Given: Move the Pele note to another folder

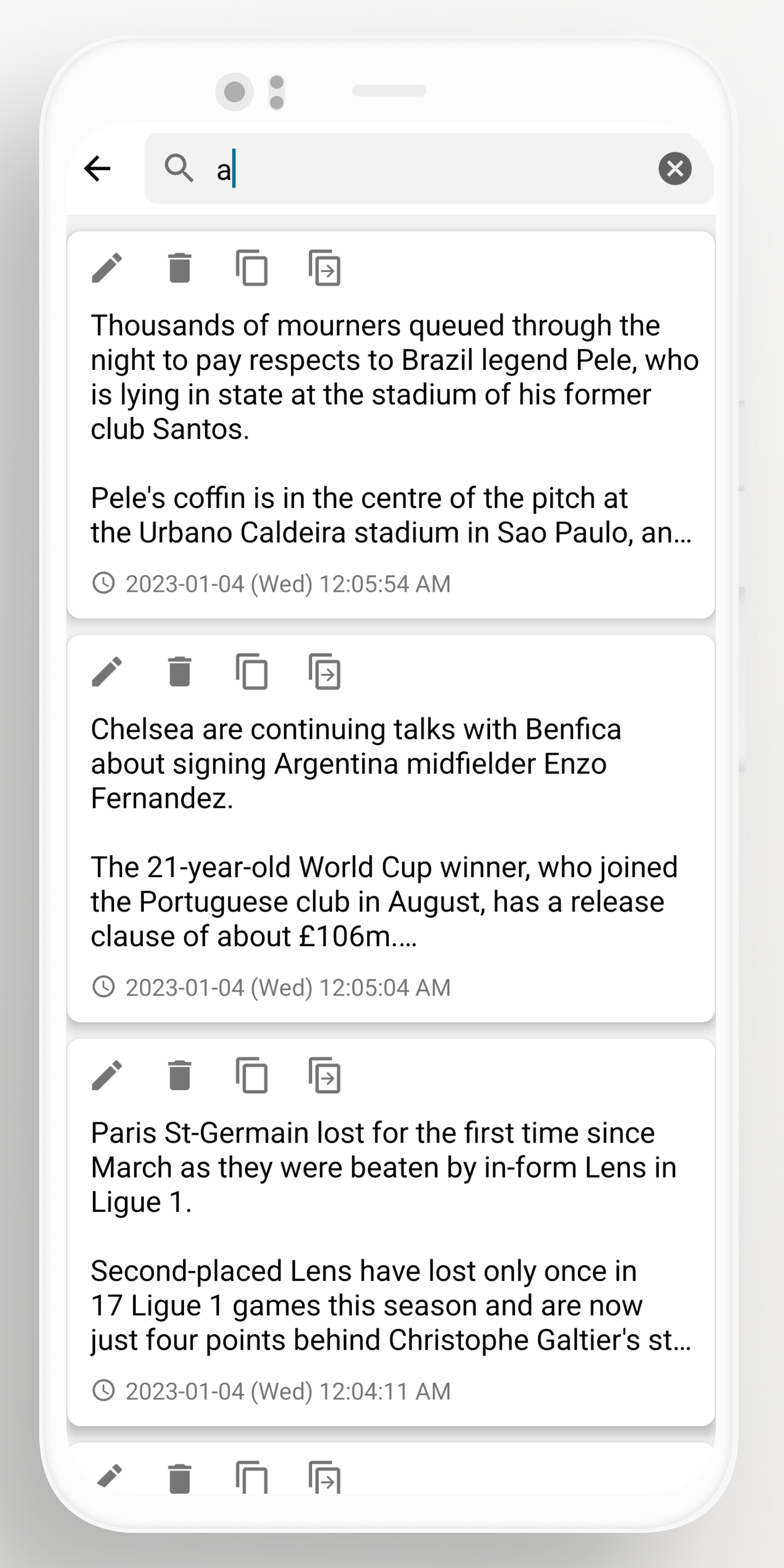Looking at the screenshot, I should (x=324, y=268).
